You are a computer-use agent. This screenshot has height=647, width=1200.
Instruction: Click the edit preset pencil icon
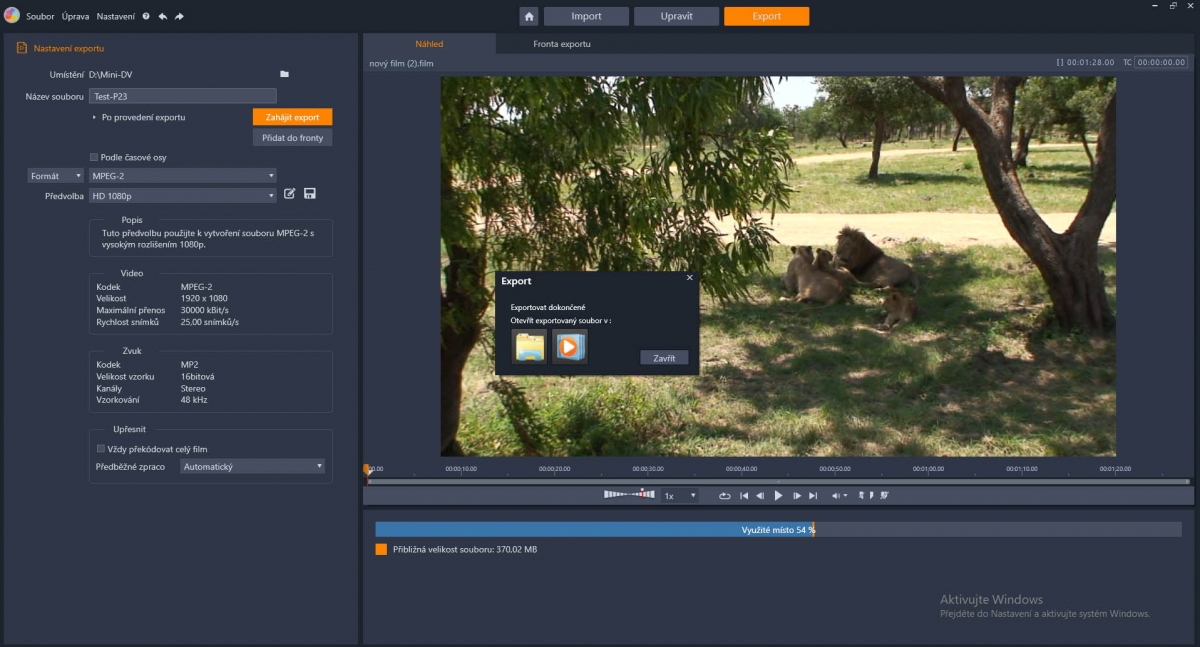pos(290,194)
